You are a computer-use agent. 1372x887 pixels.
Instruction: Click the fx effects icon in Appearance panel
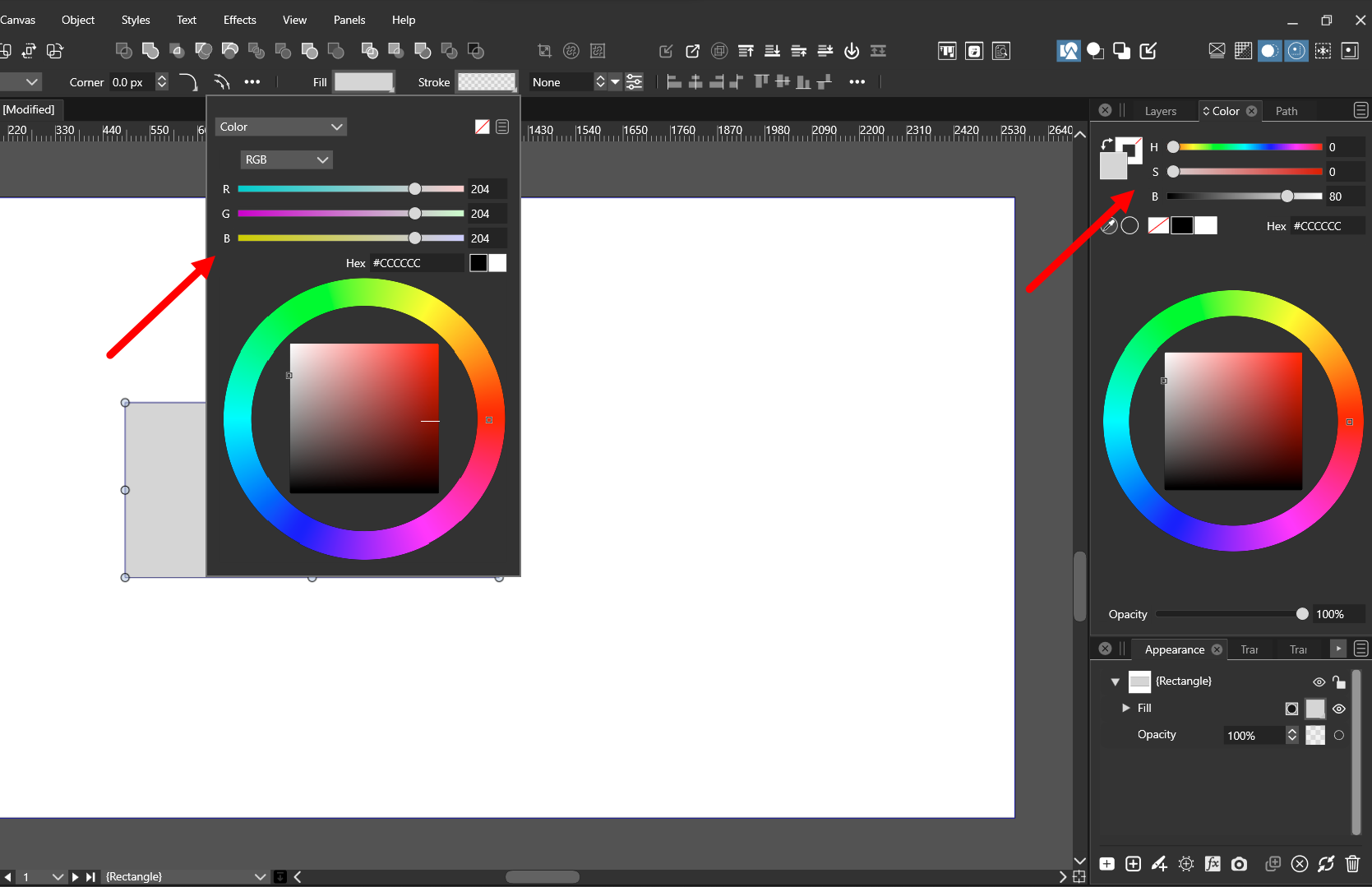point(1213,863)
